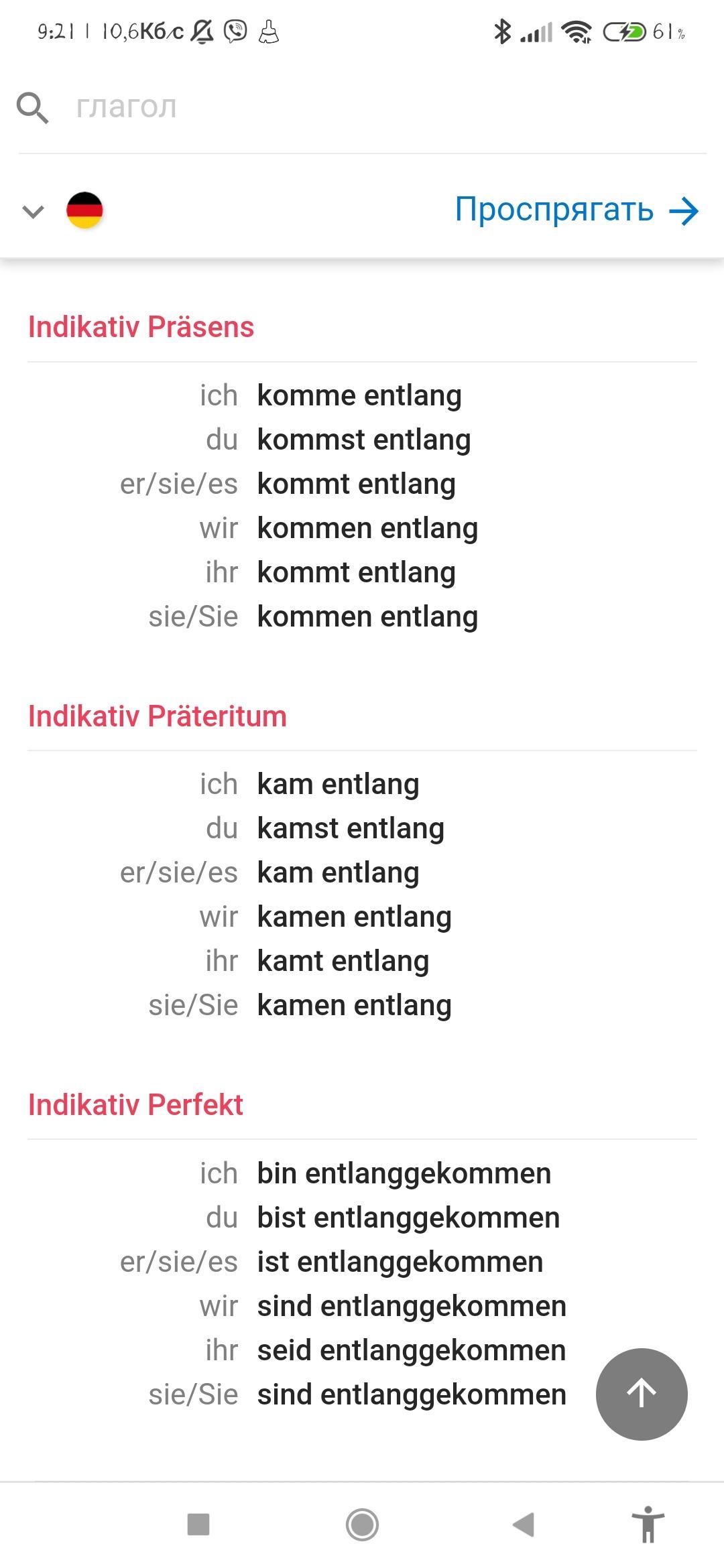The height and width of the screenshot is (1568, 724).
Task: Tap the Indikativ Präteritum heading
Action: point(158,716)
